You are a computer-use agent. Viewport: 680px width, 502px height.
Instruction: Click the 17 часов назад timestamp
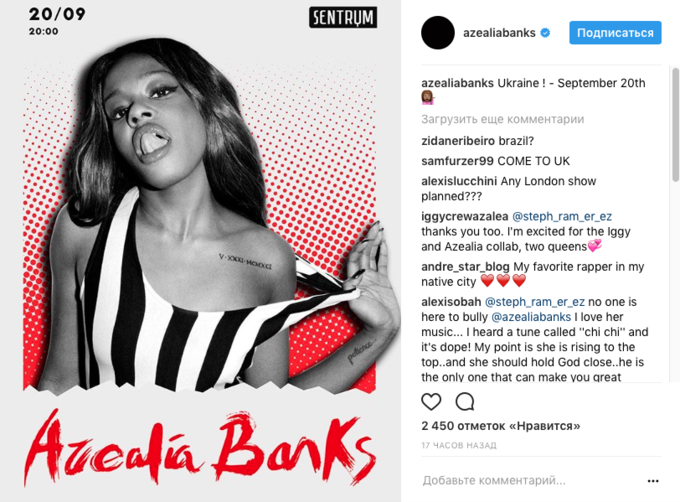(459, 445)
